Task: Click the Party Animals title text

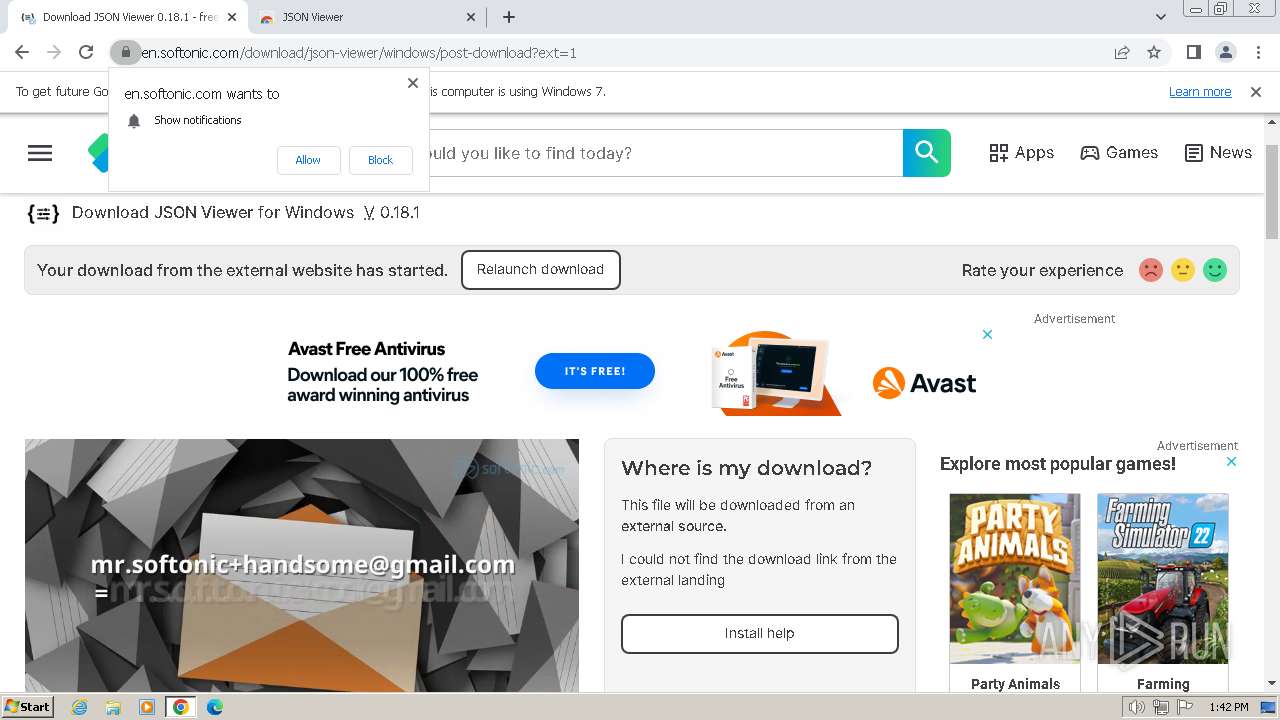Action: (x=1015, y=684)
